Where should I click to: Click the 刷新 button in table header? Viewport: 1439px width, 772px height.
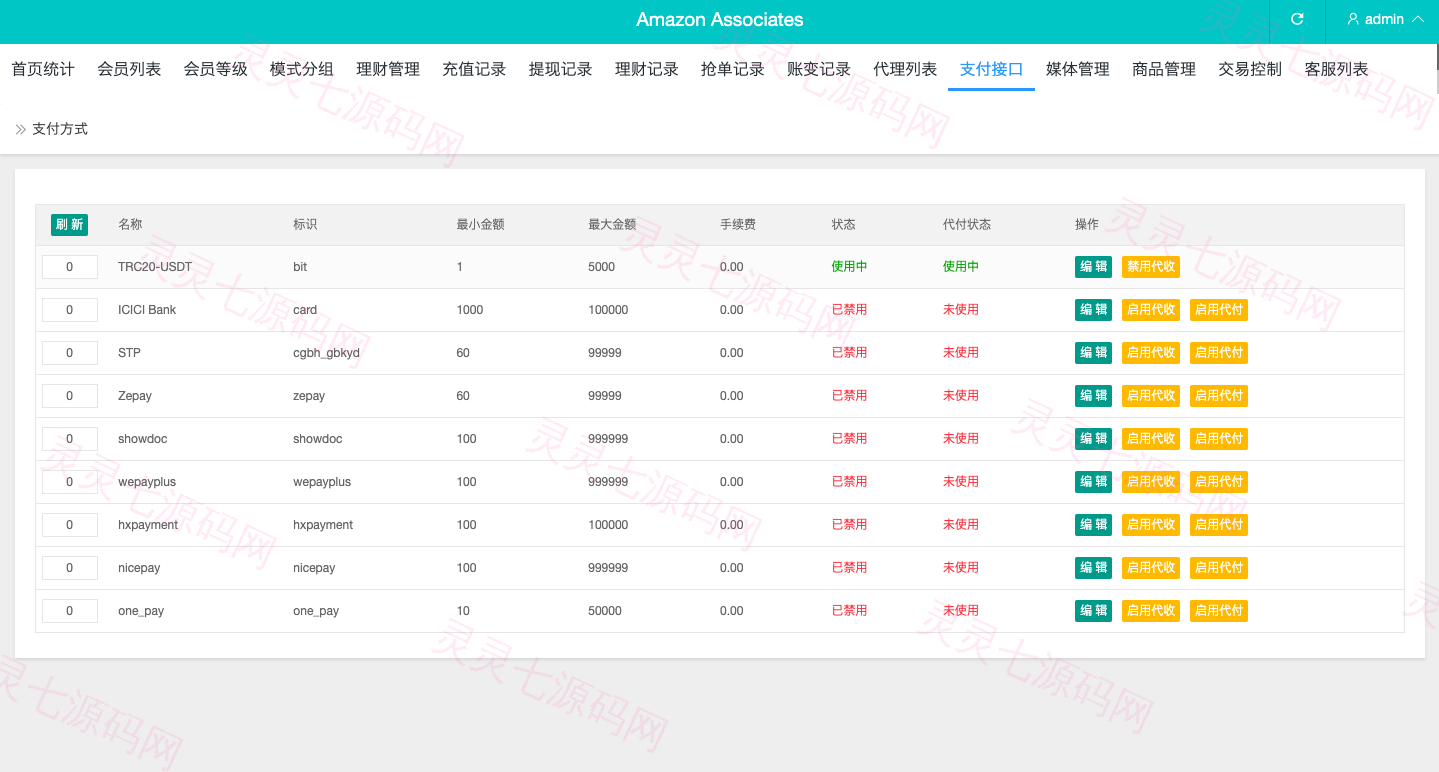(69, 225)
